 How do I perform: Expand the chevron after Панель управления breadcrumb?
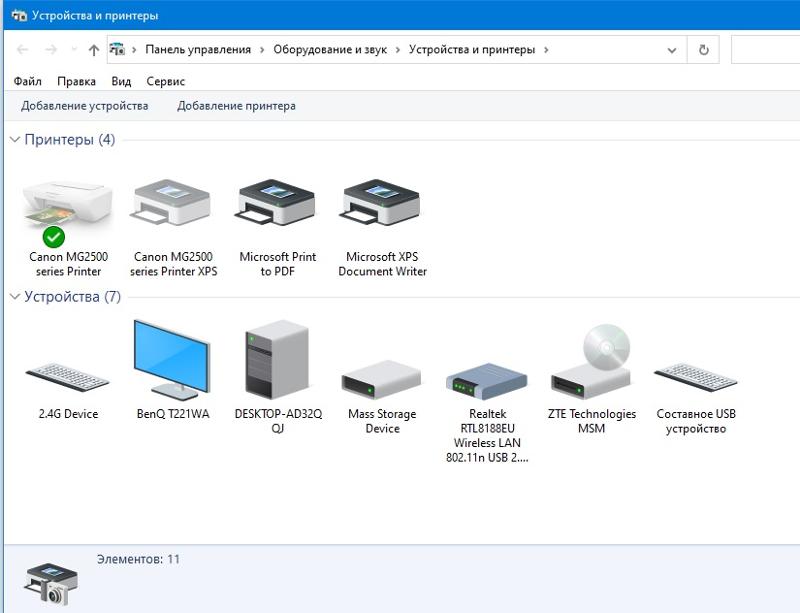(x=262, y=50)
